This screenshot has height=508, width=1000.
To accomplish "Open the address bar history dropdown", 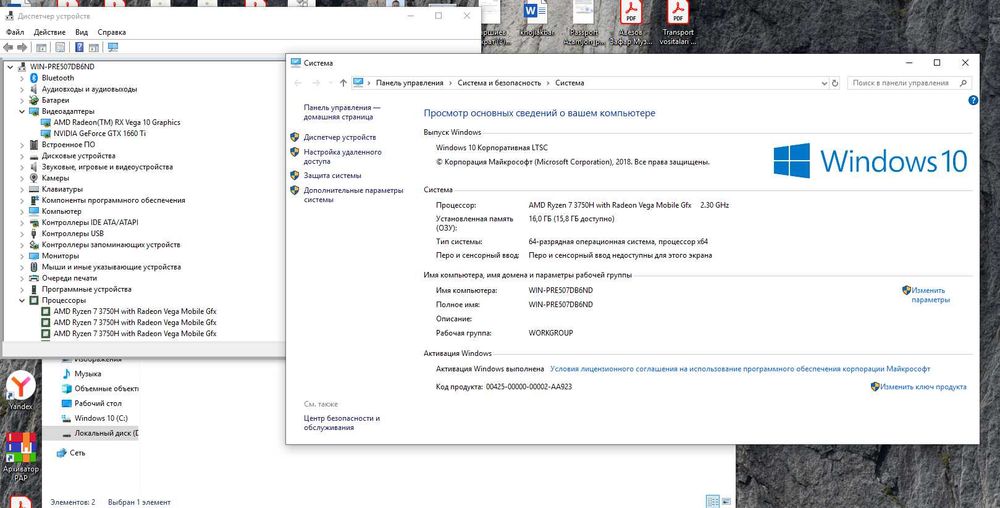I will pyautogui.click(x=824, y=83).
